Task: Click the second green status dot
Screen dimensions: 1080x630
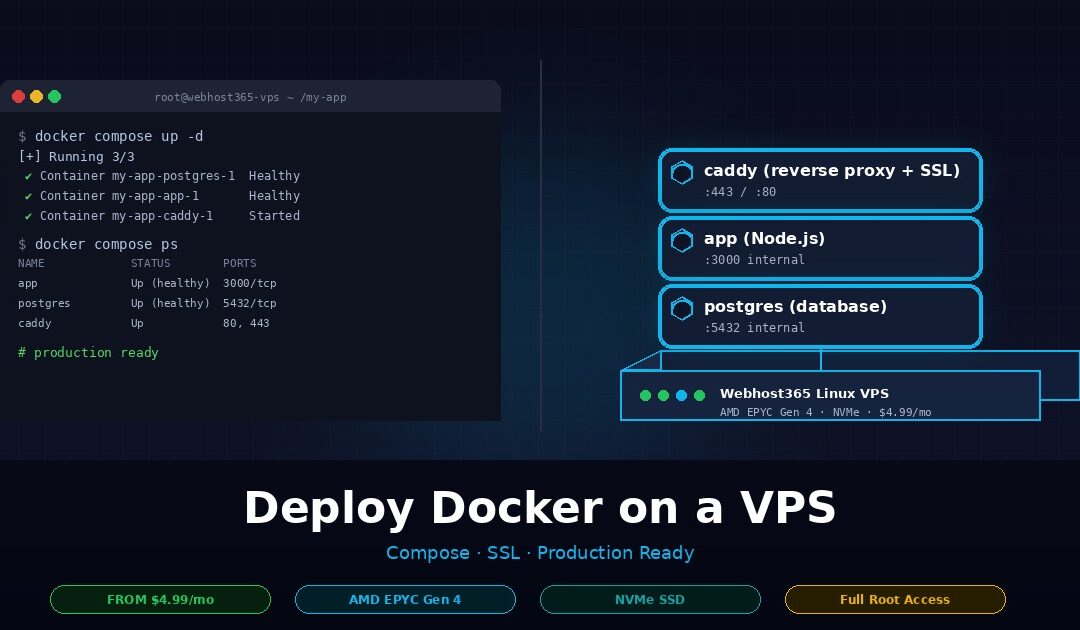Action: point(663,395)
